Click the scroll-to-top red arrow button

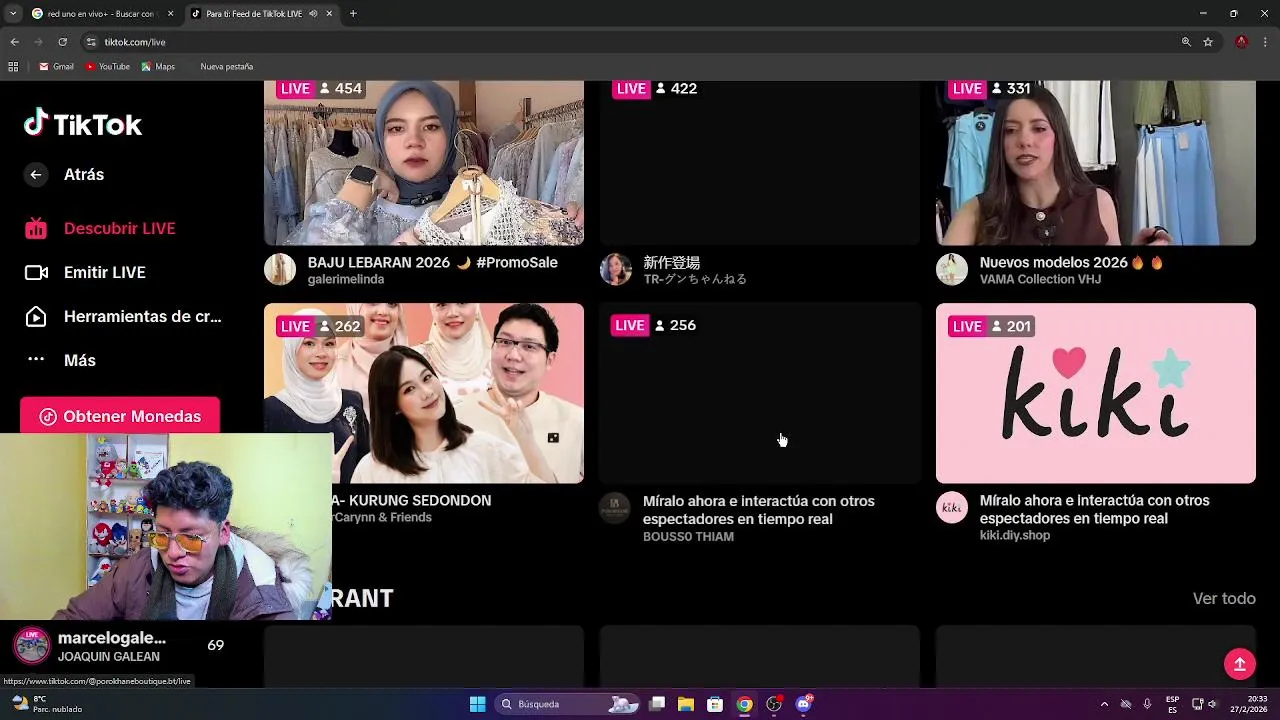pos(1240,664)
